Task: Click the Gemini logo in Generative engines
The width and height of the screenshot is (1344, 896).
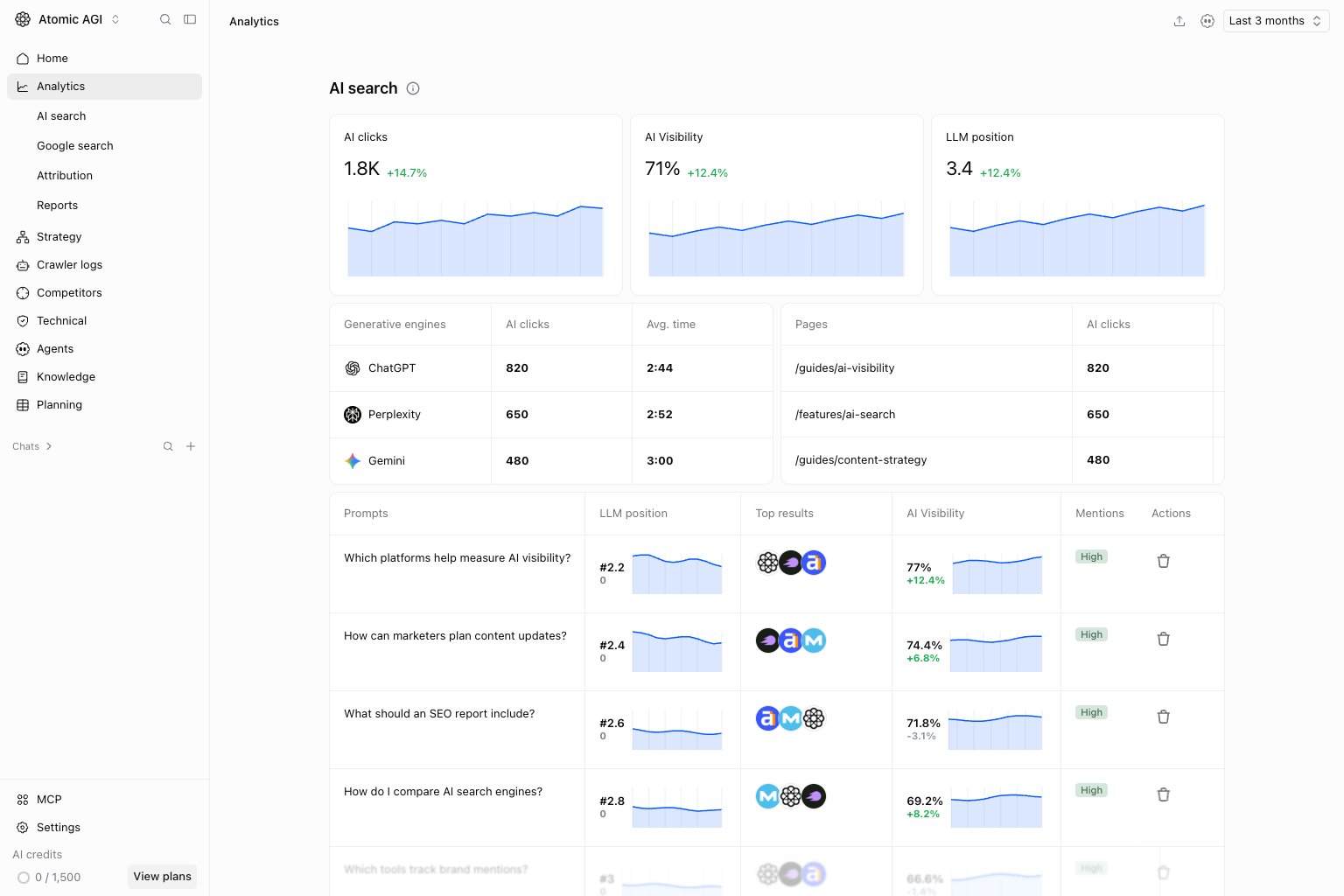Action: [353, 461]
